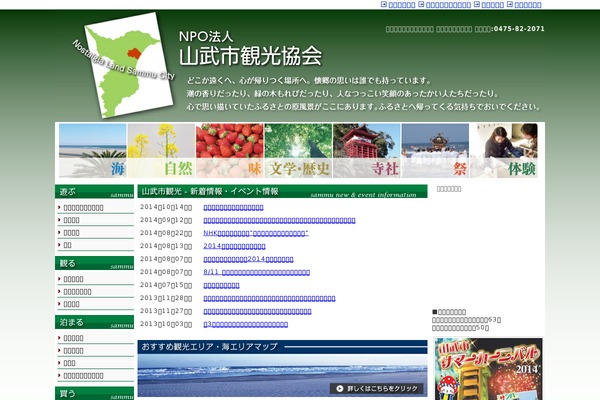This screenshot has height=400, width=600.
Task: Open the news link dated 2013年11月27日
Action: coord(257,311)
